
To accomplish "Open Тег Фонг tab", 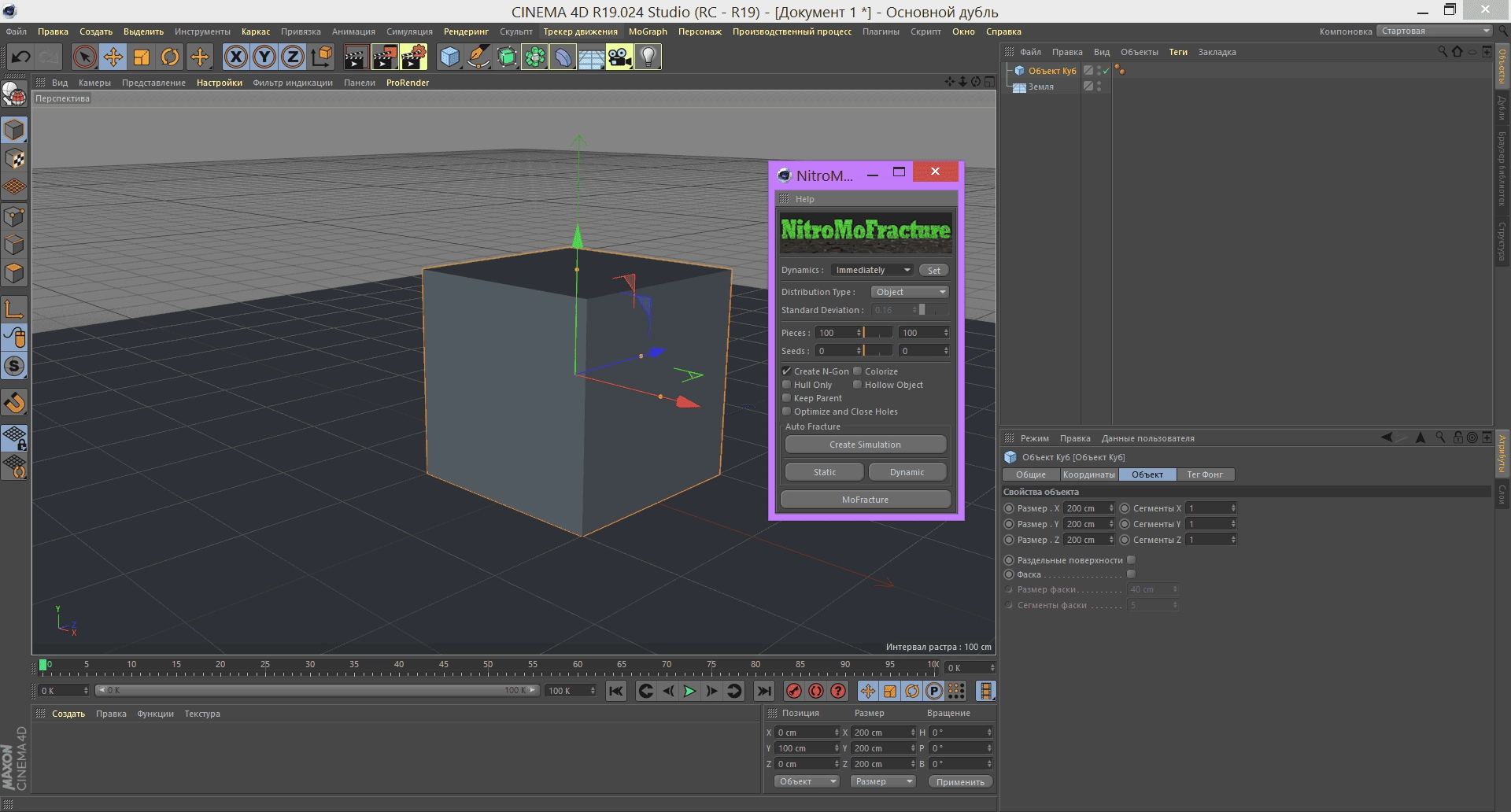I will click(x=1205, y=474).
